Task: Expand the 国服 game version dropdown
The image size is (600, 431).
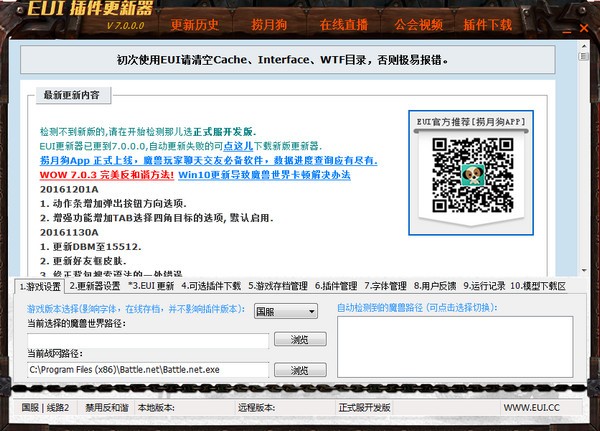Action: click(x=286, y=311)
